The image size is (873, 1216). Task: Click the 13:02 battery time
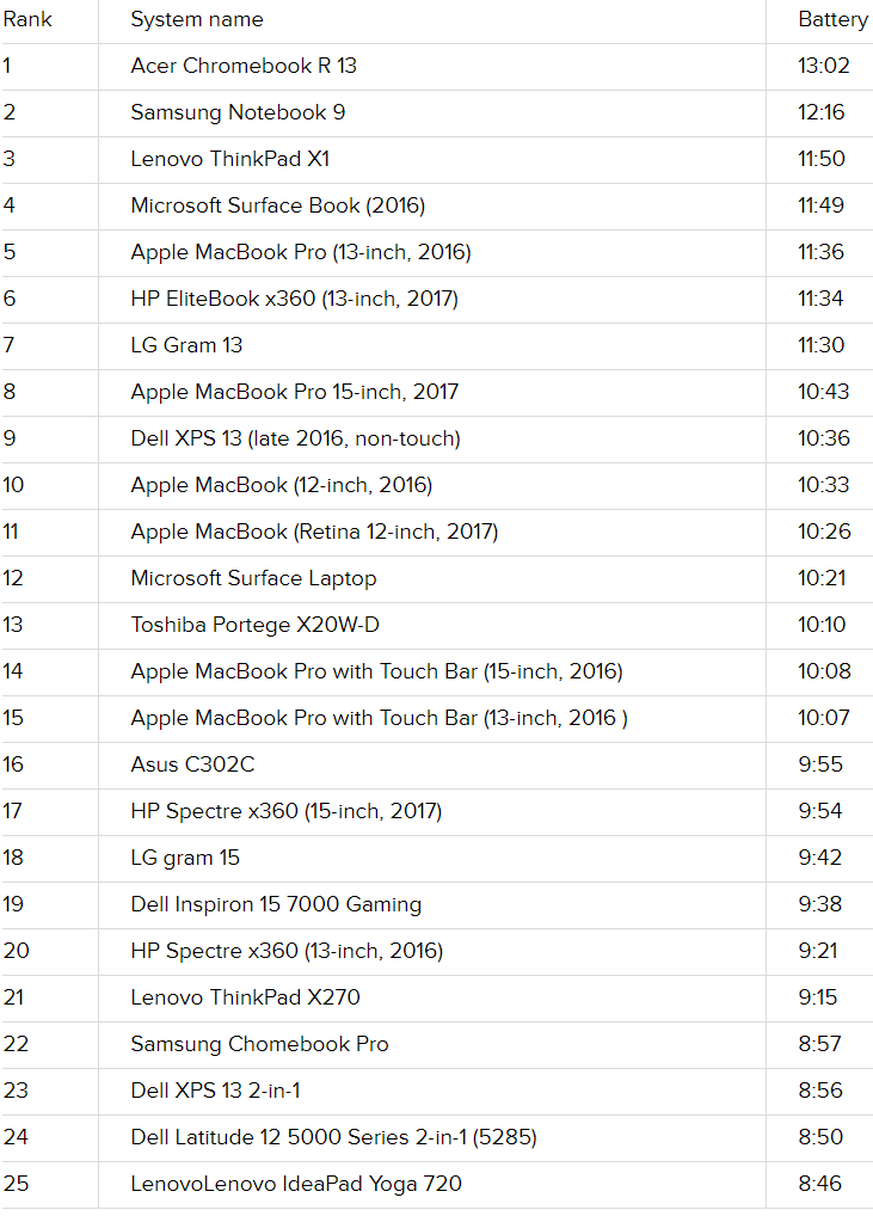(823, 66)
